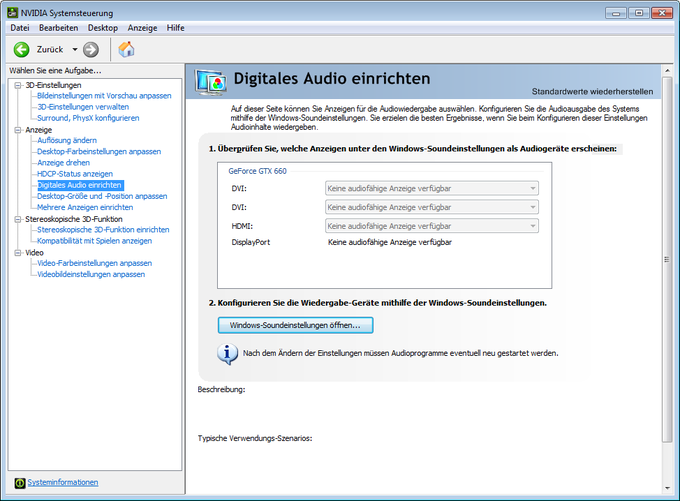Open the Bearbeiten menu

pos(59,28)
